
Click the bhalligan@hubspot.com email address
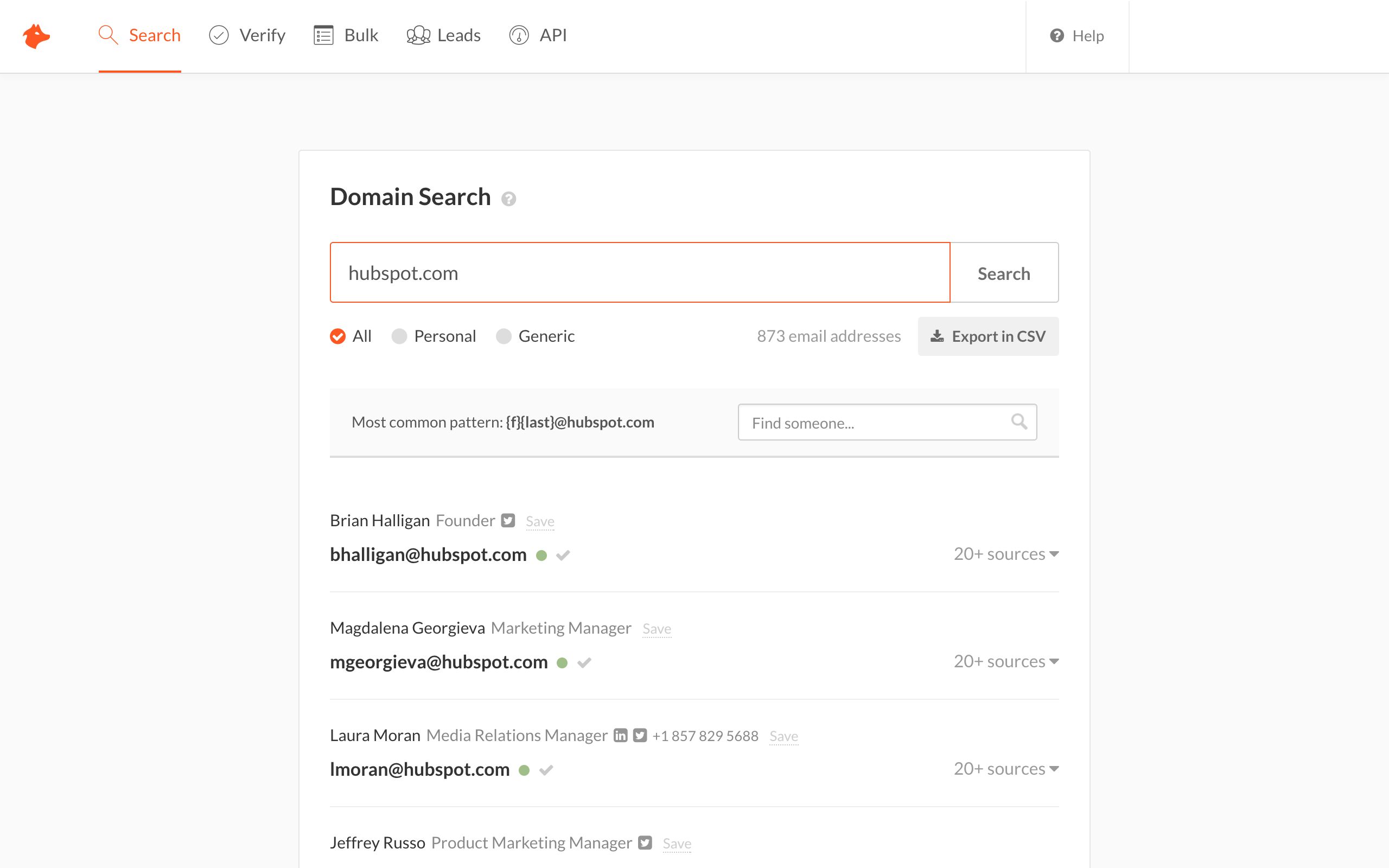[x=428, y=554]
